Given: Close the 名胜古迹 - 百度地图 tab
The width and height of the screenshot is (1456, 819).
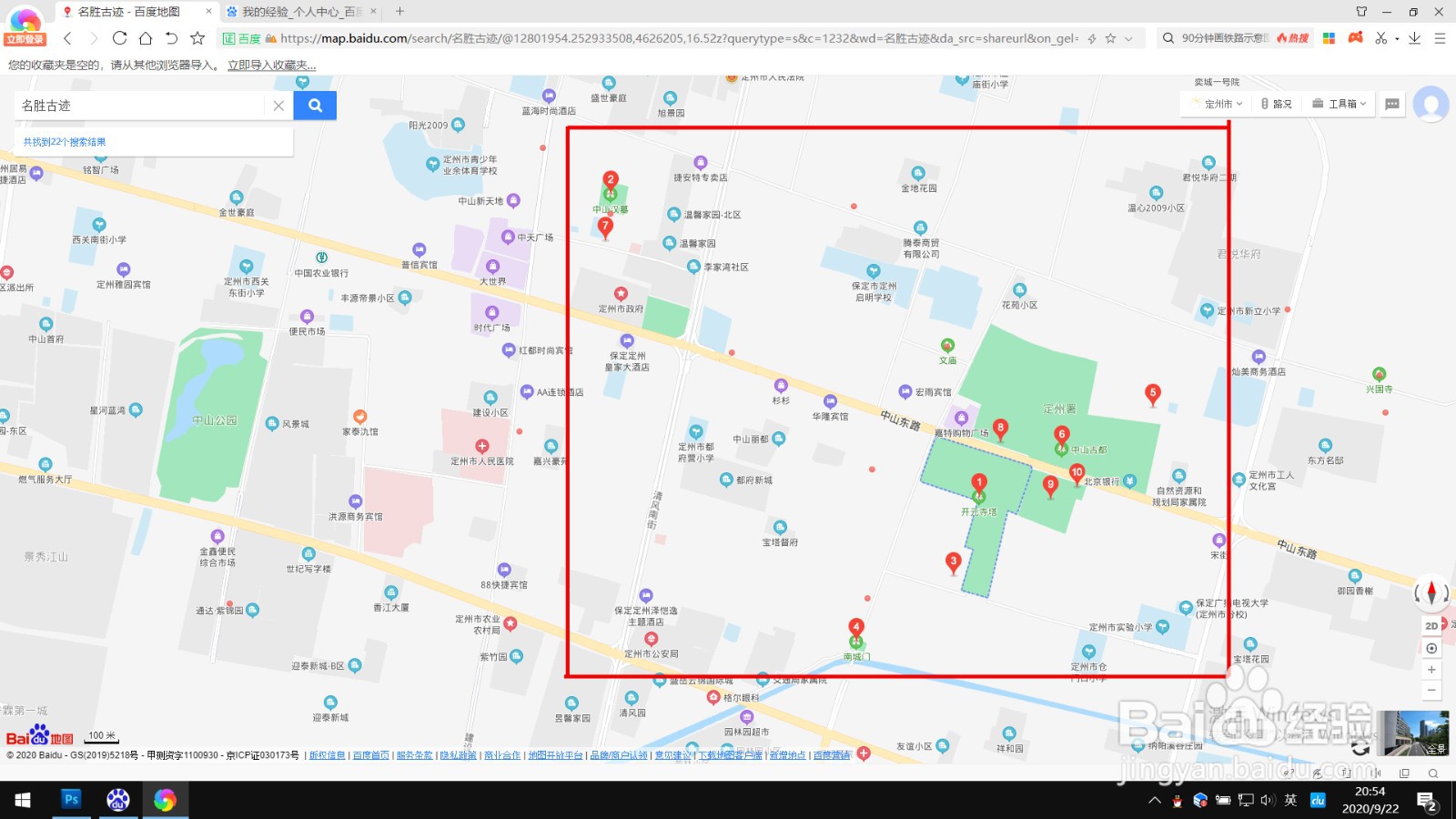Looking at the screenshot, I should (208, 12).
